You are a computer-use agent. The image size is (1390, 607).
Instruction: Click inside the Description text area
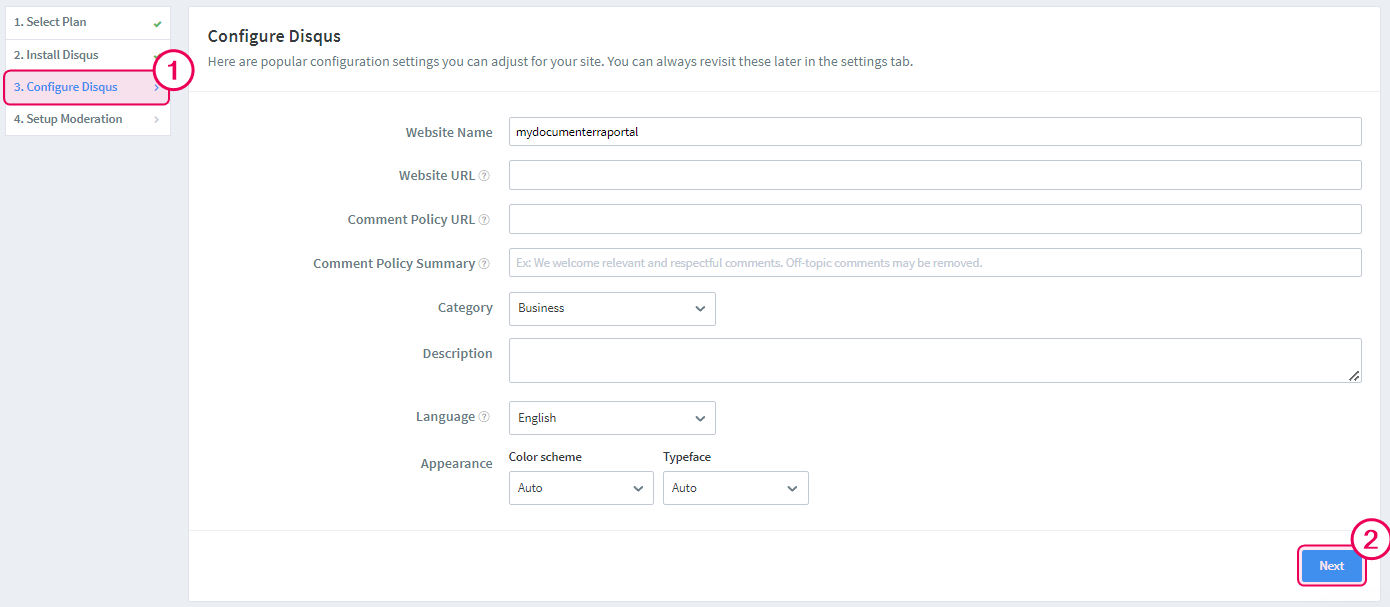[934, 360]
